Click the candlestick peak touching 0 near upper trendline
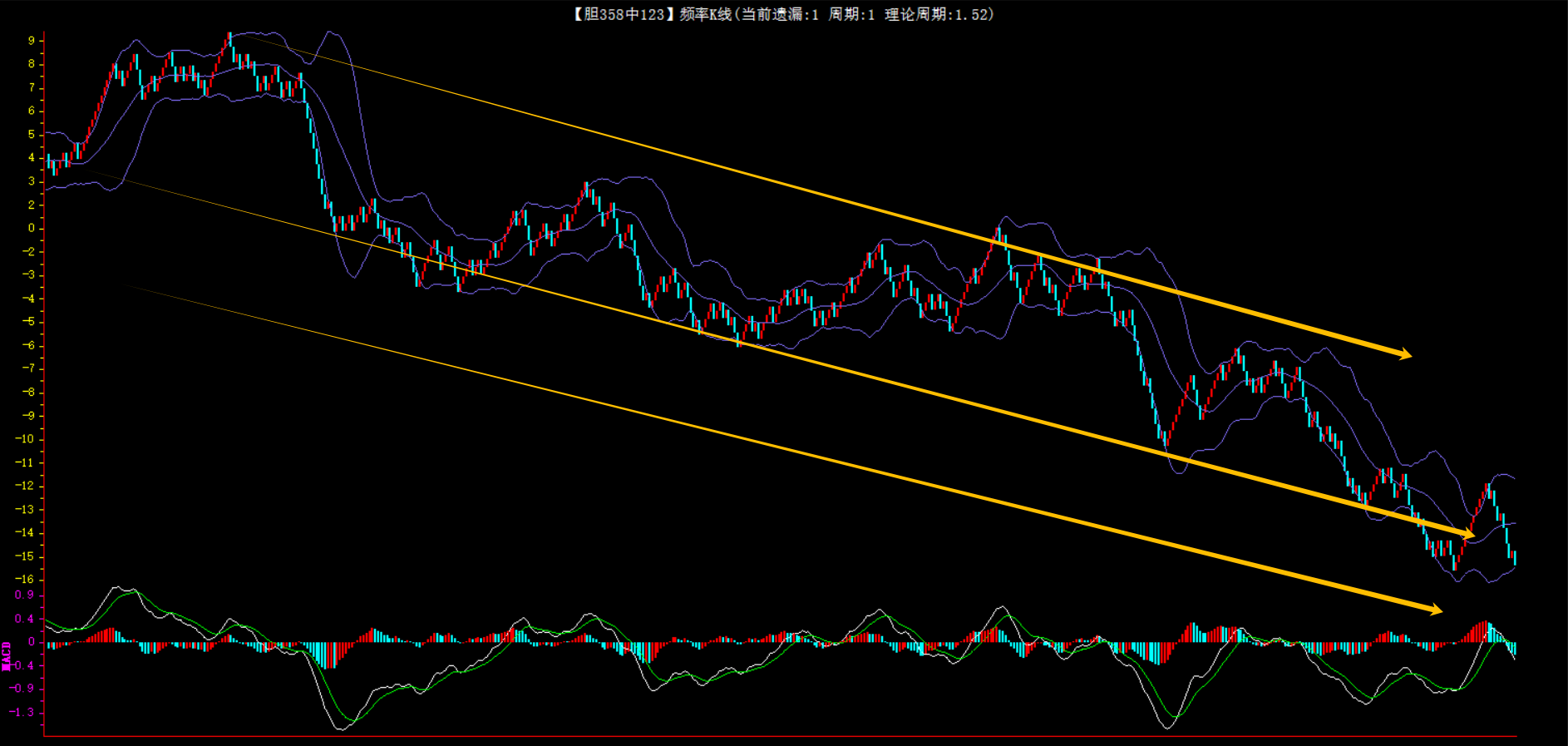Screen dimensions: 1568x746 pyautogui.click(x=998, y=230)
